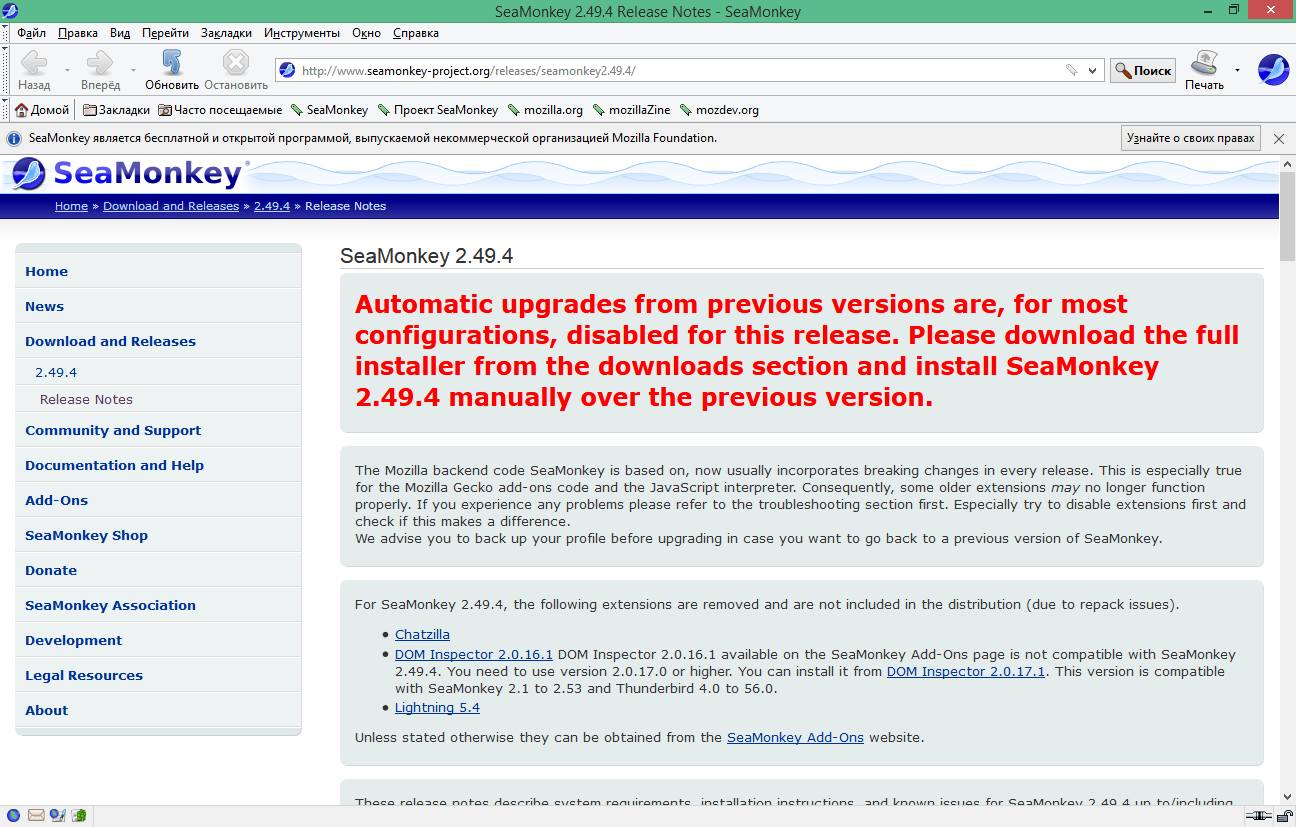Open the mozilla.org bookmark
This screenshot has height=827, width=1296.
click(545, 110)
